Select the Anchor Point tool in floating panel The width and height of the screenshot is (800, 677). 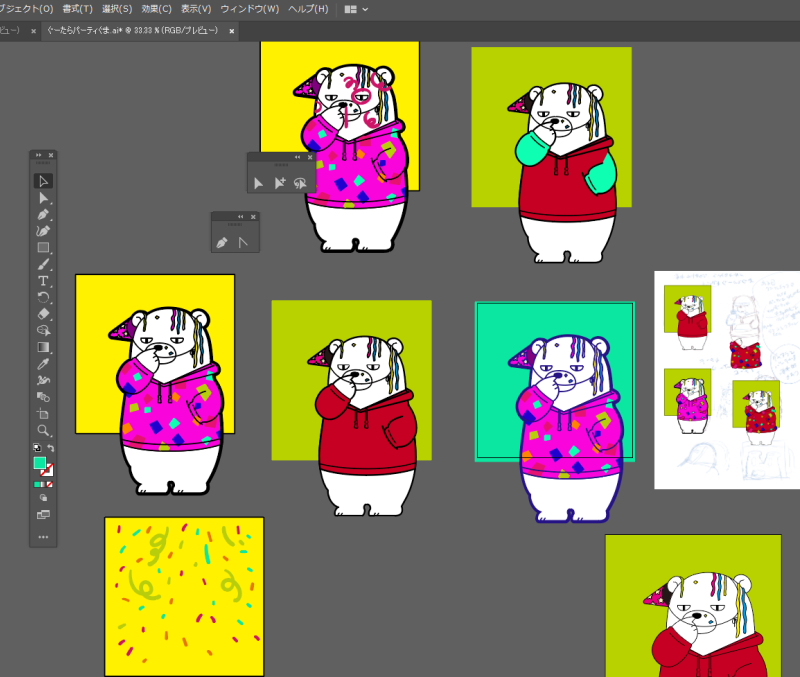tap(243, 242)
